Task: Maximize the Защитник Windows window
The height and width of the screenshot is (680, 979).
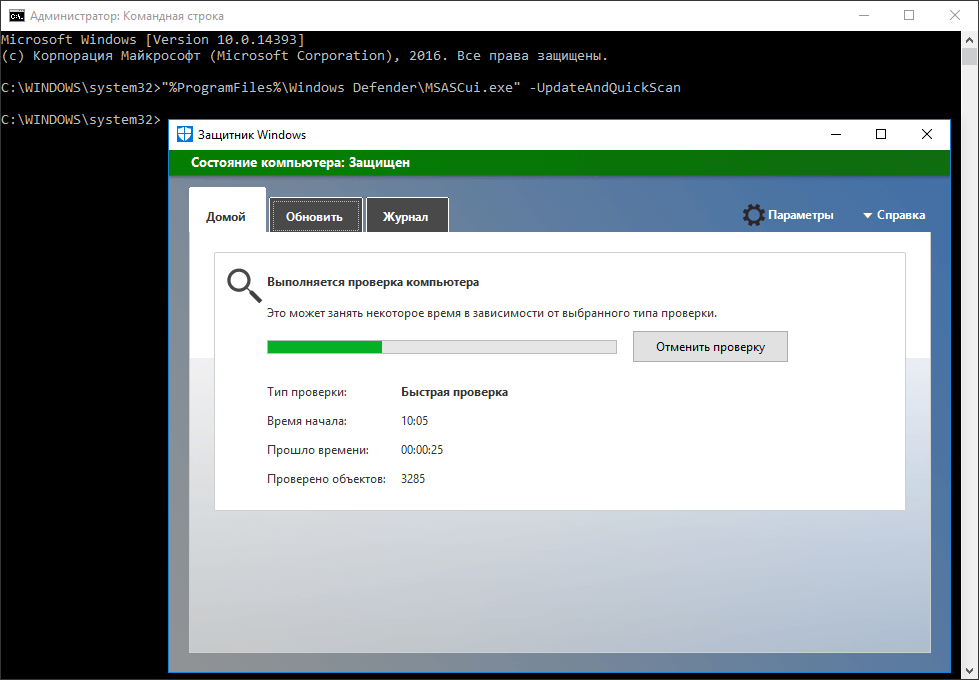Action: (x=881, y=135)
